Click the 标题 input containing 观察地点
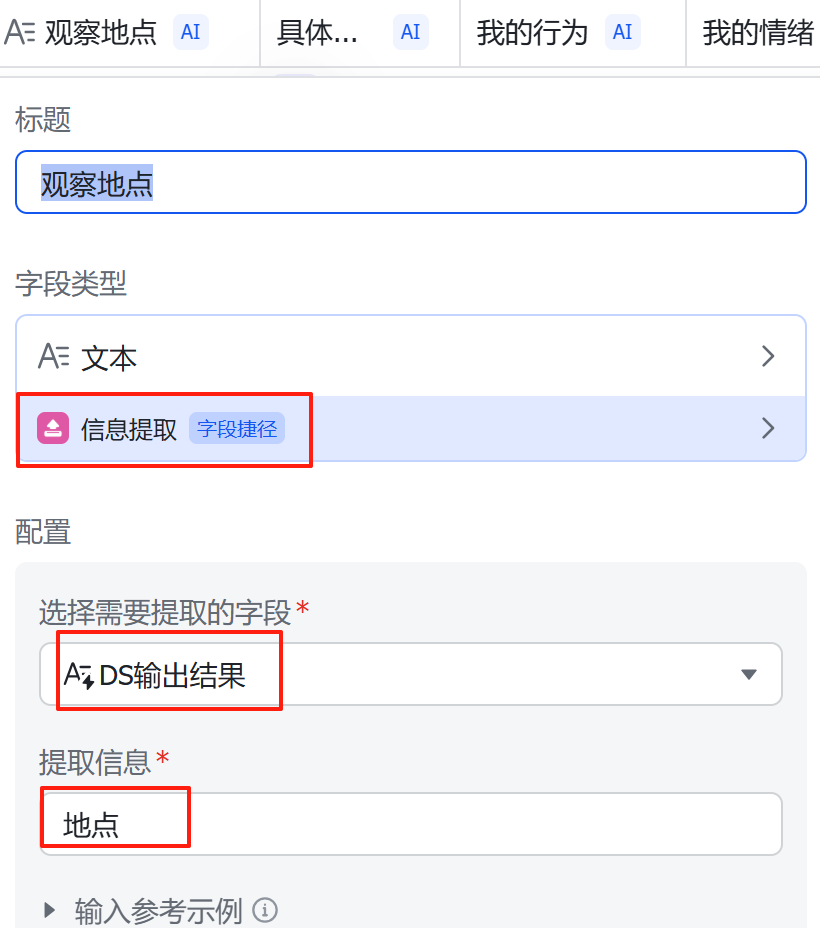The width and height of the screenshot is (820, 928). pos(410,182)
